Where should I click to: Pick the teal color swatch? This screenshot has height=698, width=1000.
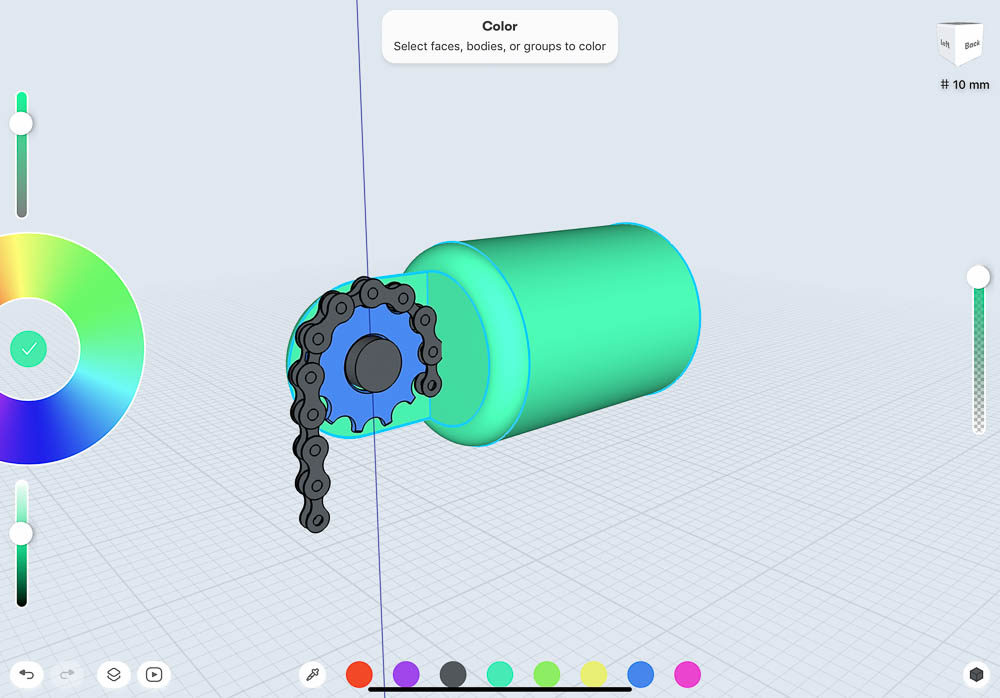[x=500, y=674]
